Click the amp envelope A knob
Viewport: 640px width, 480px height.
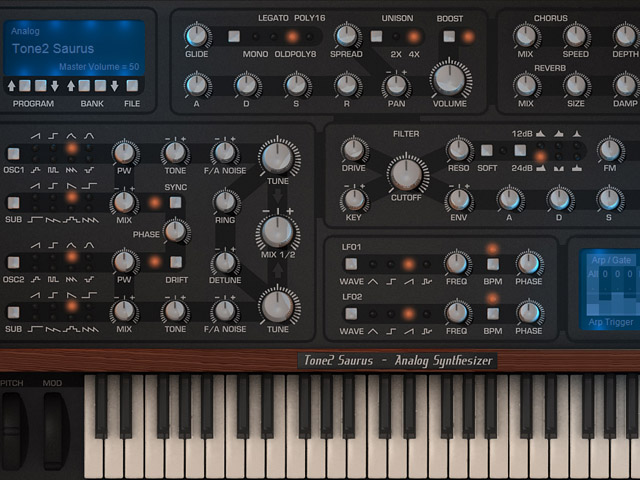[x=197, y=85]
